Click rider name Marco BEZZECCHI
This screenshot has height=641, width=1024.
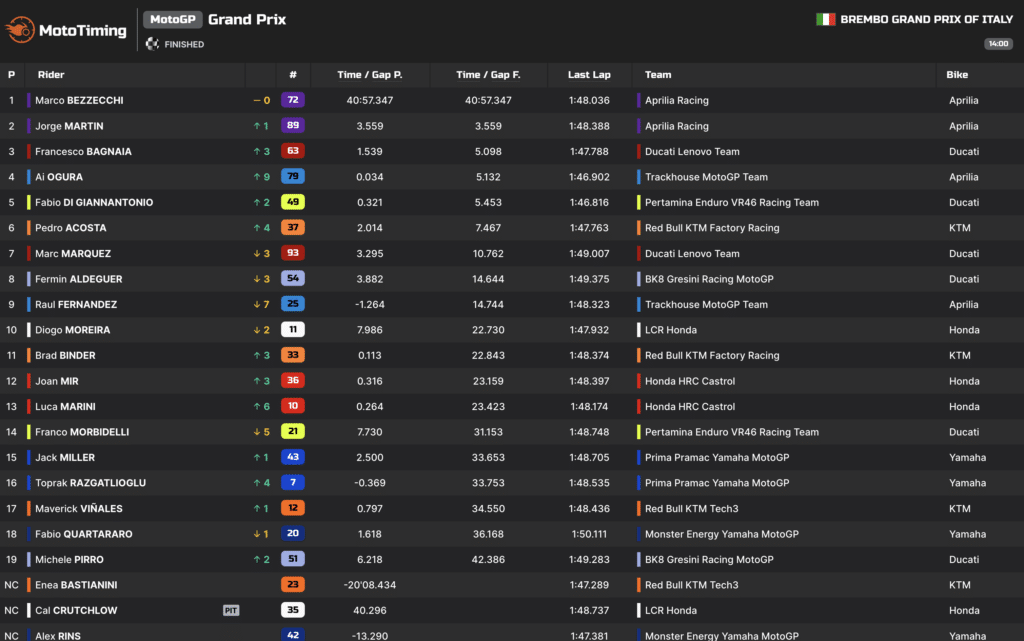point(79,101)
